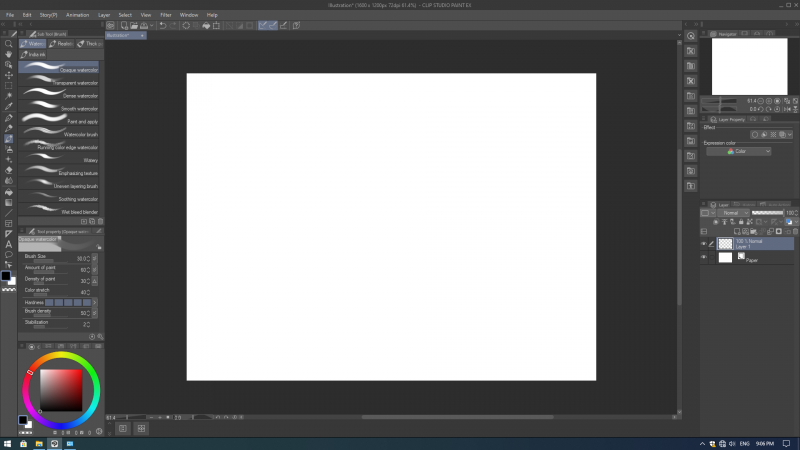Image resolution: width=800 pixels, height=450 pixels.
Task: Select the Eraser tool
Action: click(9, 170)
